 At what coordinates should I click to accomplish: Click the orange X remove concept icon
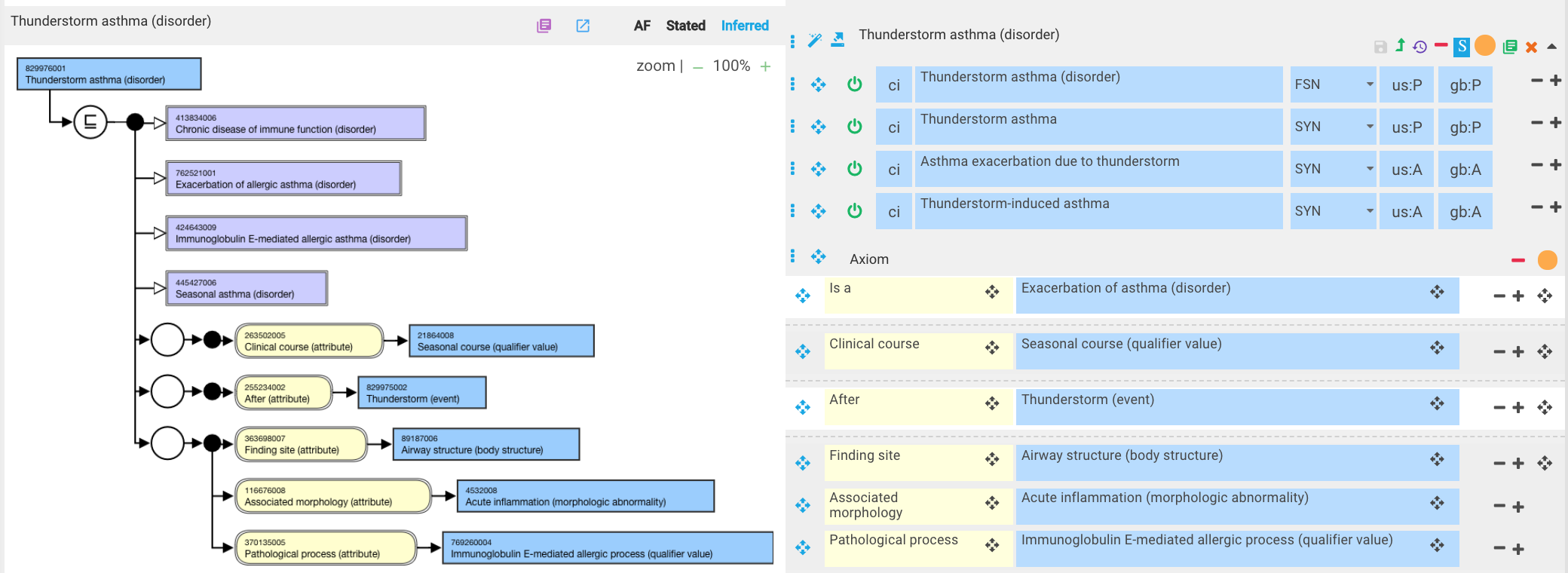1531,47
